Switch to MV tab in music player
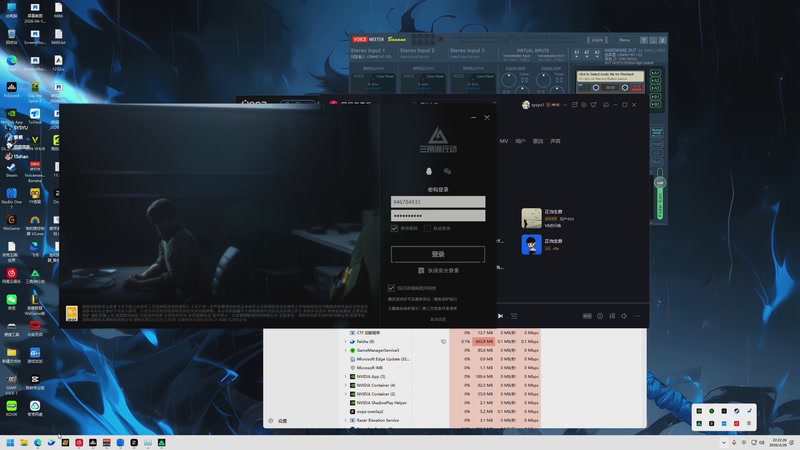800x450 pixels. coord(504,141)
